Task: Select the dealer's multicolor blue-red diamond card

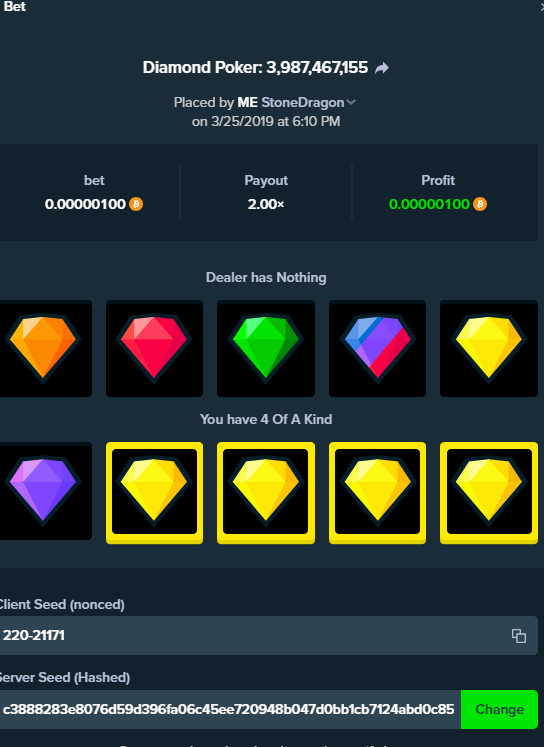Action: (377, 348)
